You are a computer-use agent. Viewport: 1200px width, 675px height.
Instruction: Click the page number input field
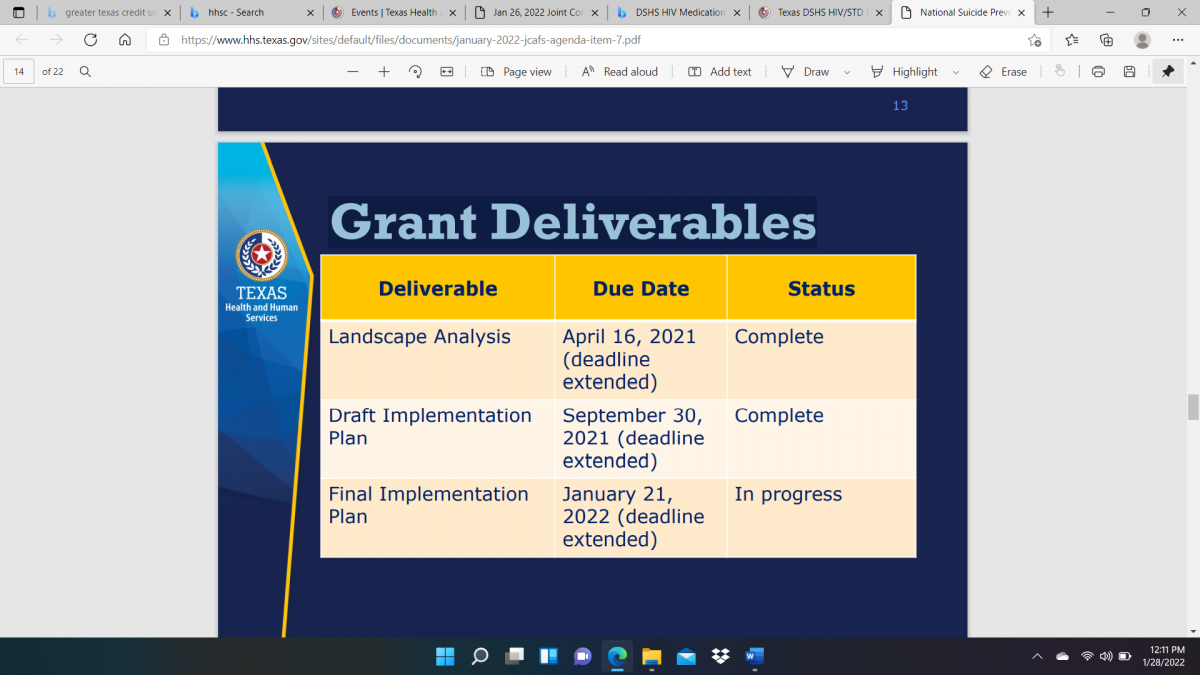click(19, 72)
